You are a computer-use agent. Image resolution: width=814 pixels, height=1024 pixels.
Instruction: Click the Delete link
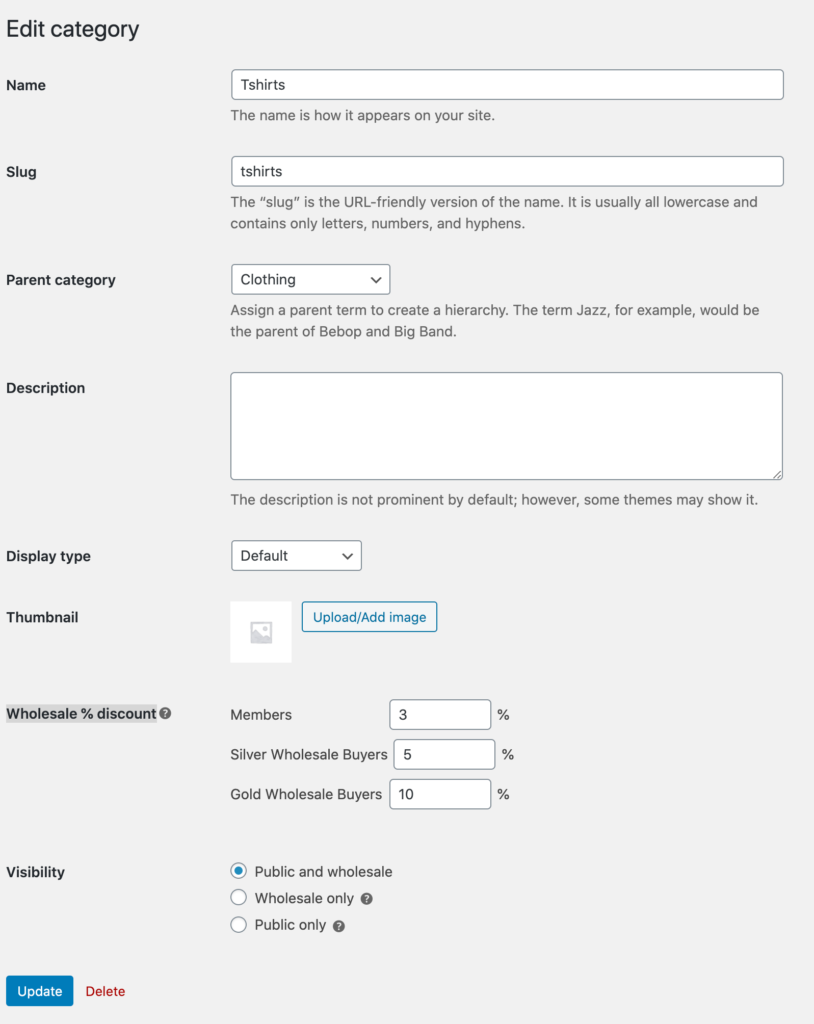tap(104, 991)
